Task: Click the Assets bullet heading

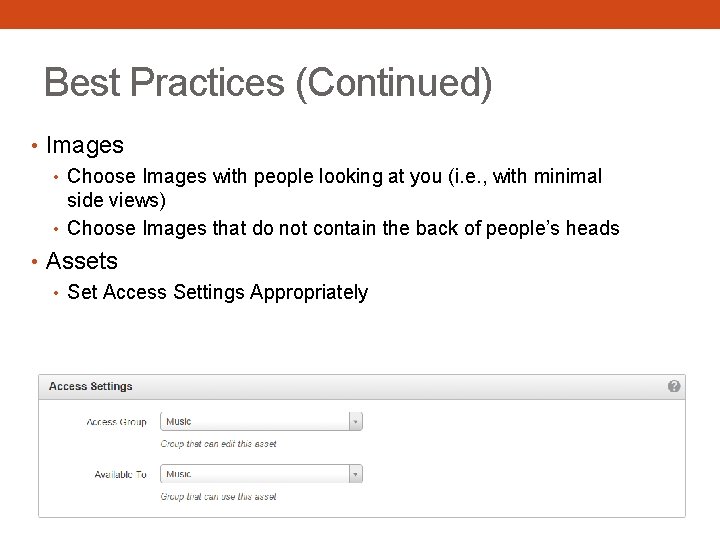Action: (x=82, y=261)
